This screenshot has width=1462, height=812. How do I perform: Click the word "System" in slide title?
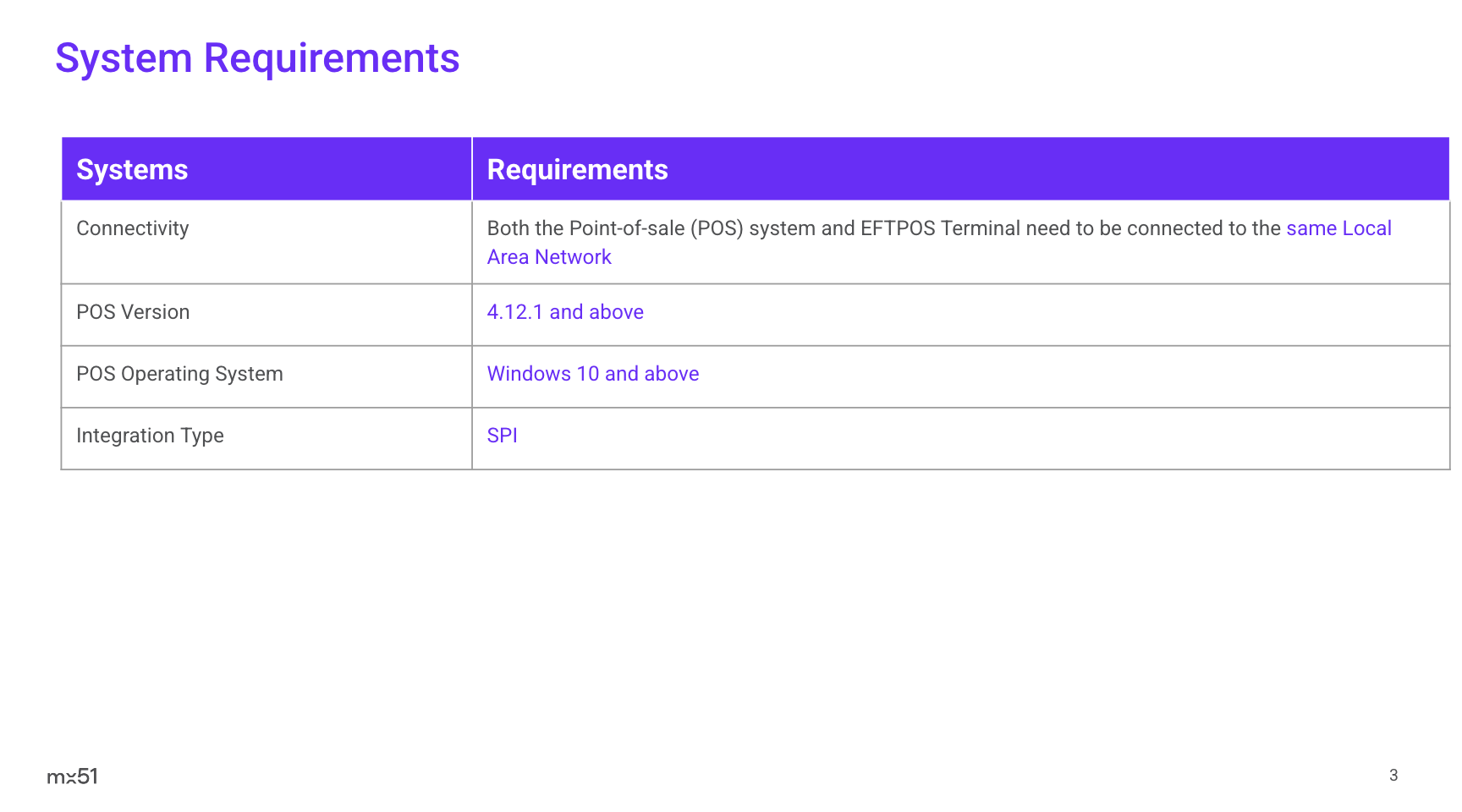124,59
